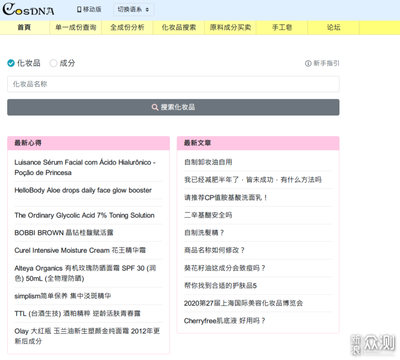400x360 pixels.
Task: Open 全成份分析 menu item
Action: [127, 27]
